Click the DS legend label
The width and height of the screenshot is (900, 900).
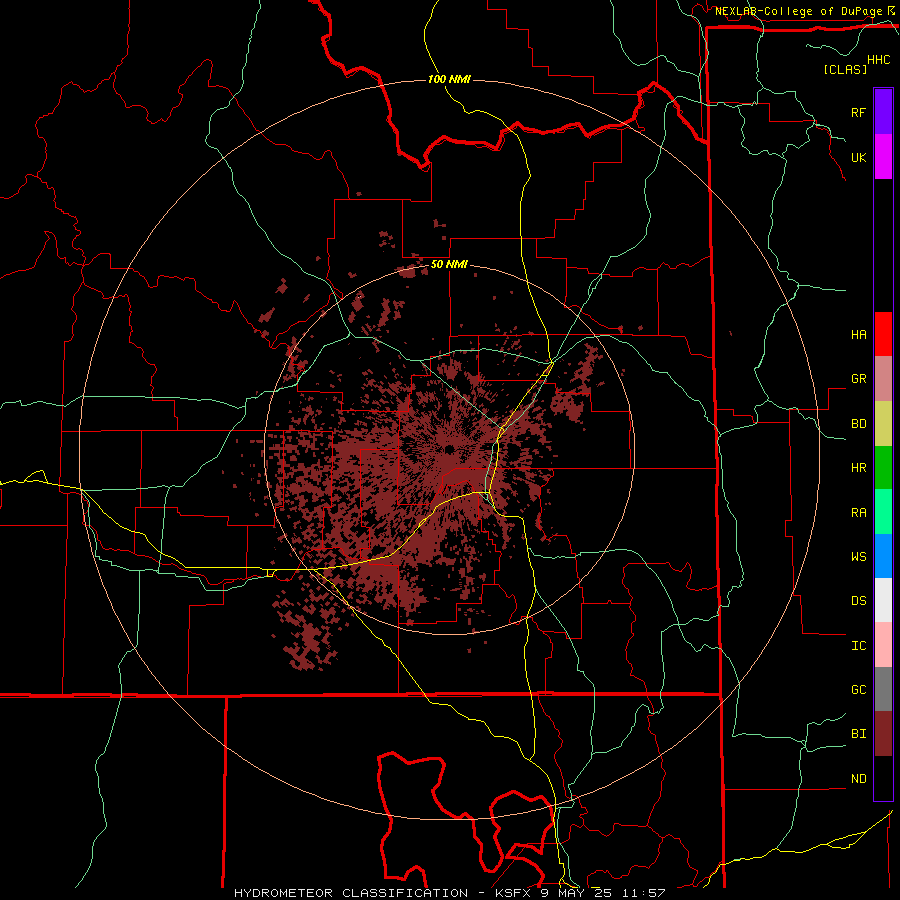pos(858,601)
